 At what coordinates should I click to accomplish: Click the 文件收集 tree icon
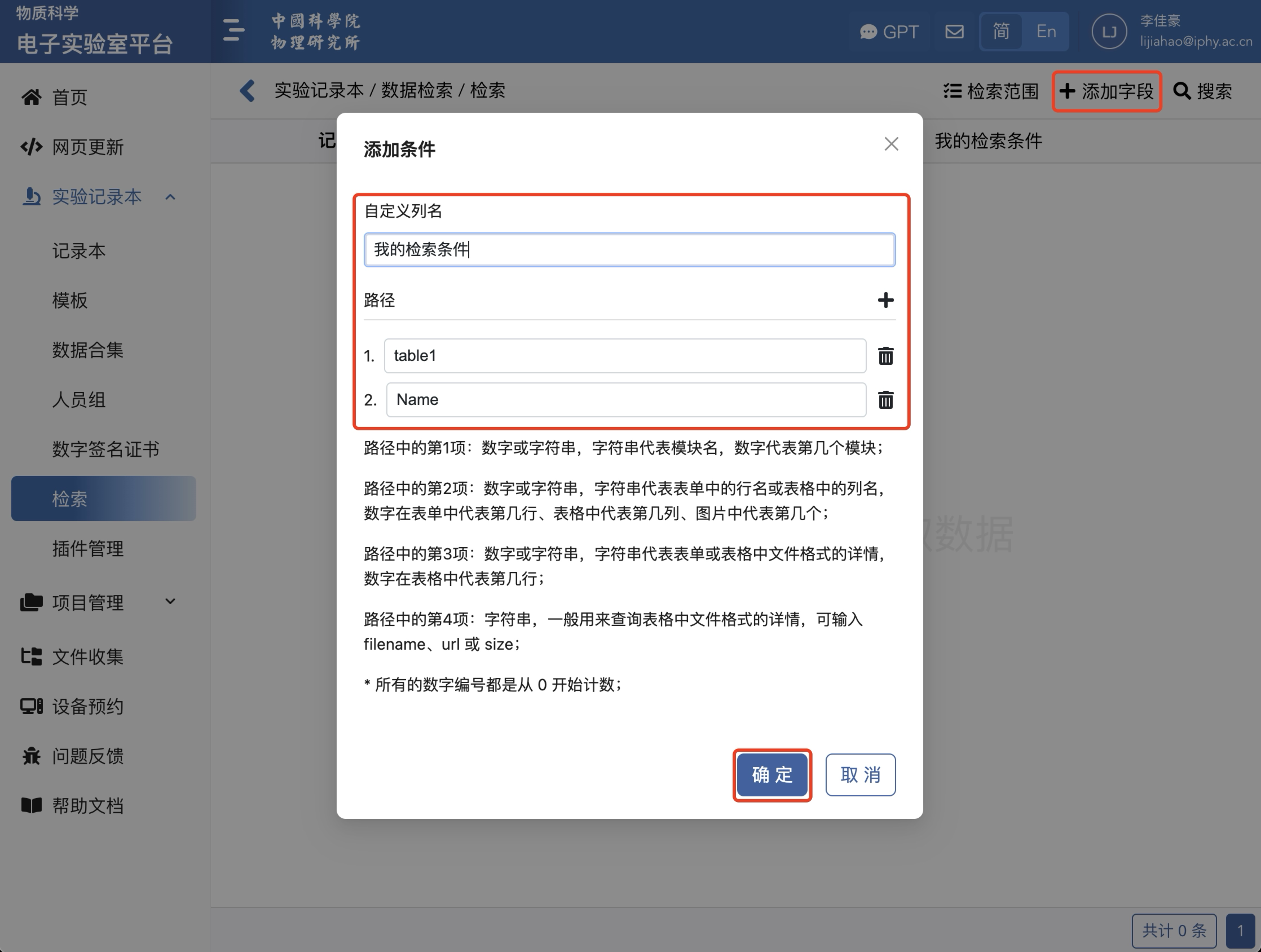pyautogui.click(x=32, y=656)
